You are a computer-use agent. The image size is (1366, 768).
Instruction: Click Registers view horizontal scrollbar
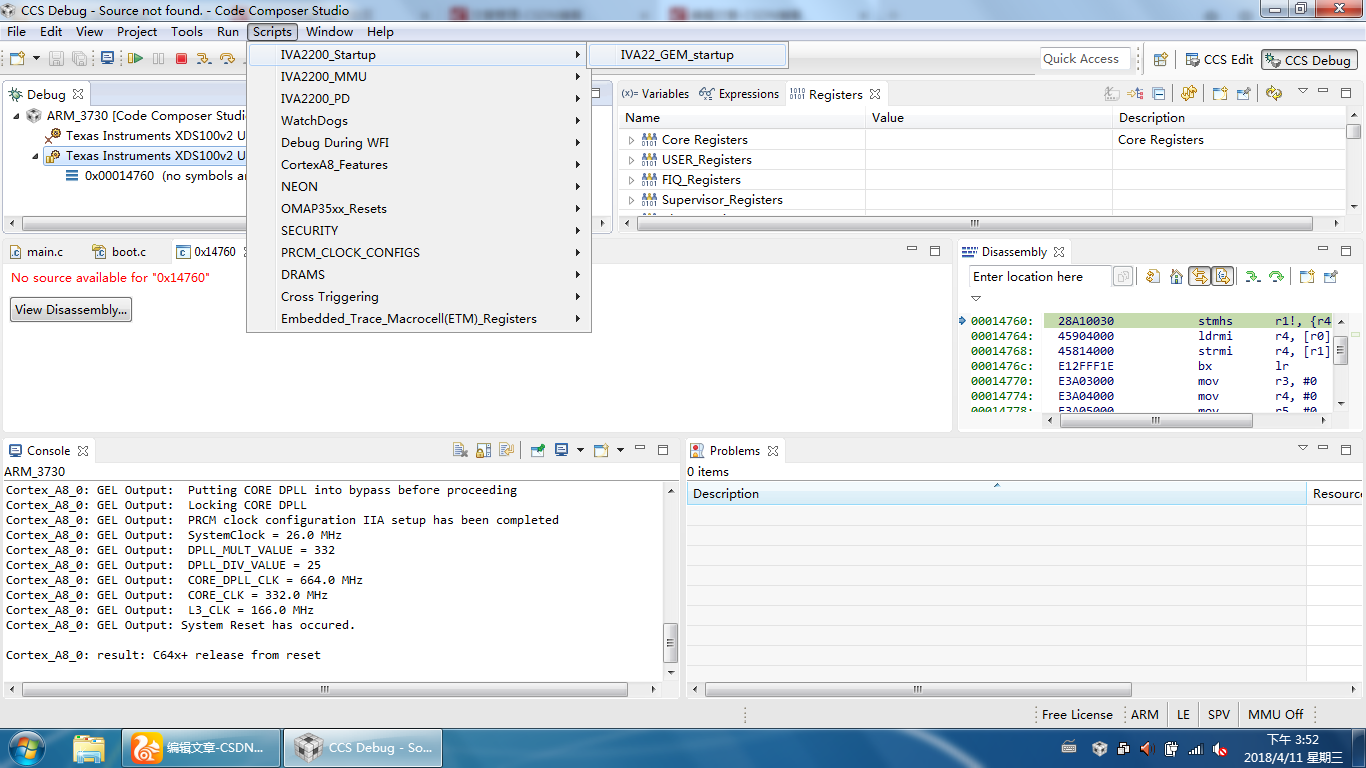coord(977,223)
